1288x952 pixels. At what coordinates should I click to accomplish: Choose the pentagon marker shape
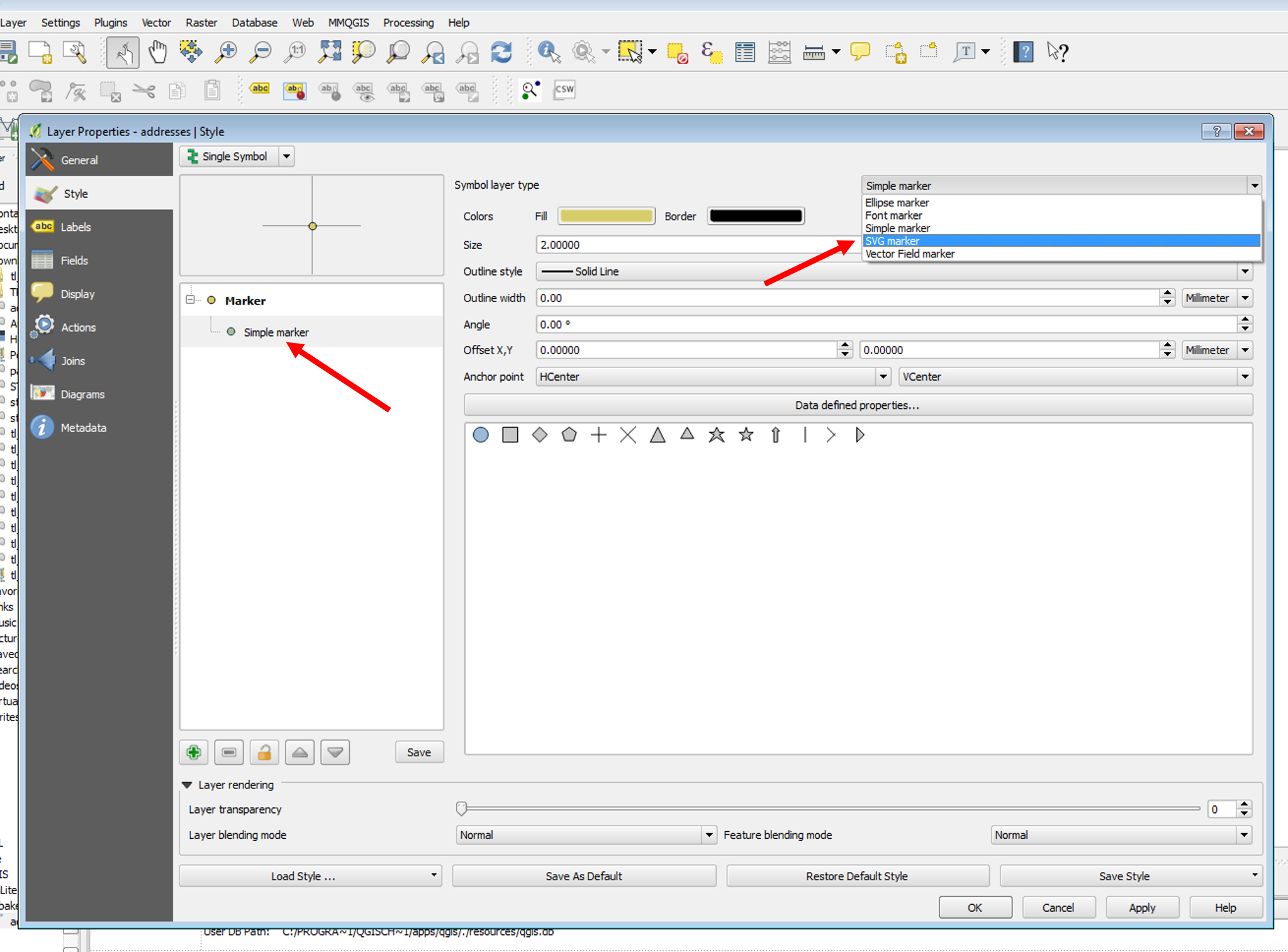tap(569, 435)
